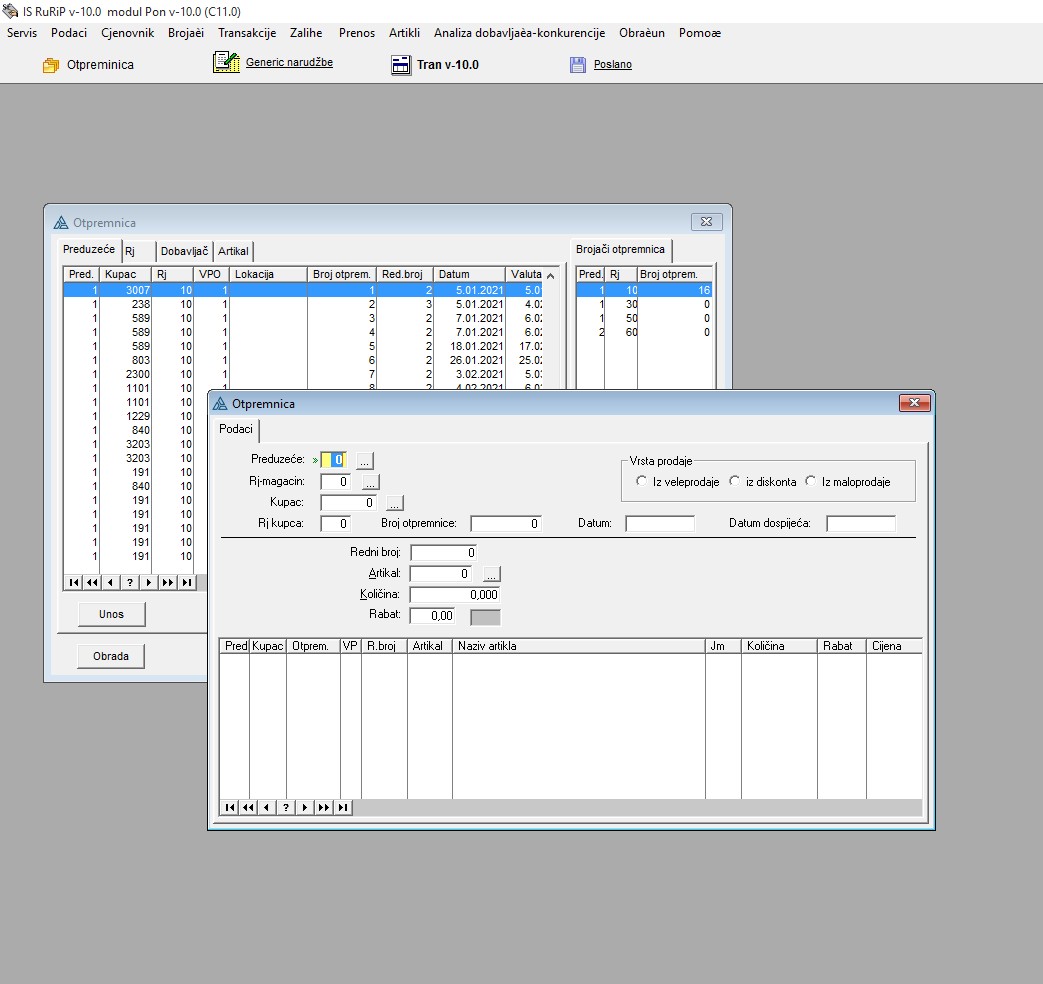Click the Datum dospijeća input field

click(860, 523)
